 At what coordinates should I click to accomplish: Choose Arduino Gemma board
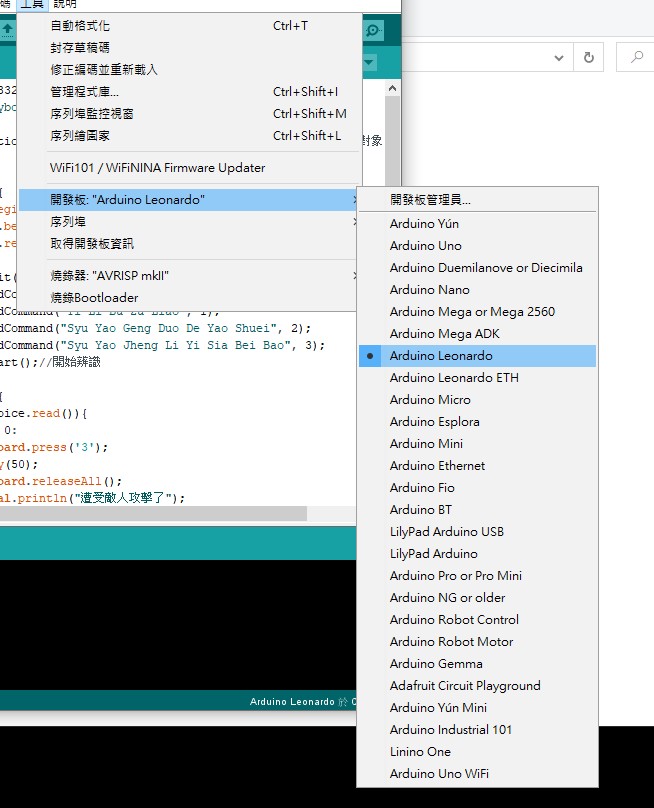pyautogui.click(x=477, y=664)
